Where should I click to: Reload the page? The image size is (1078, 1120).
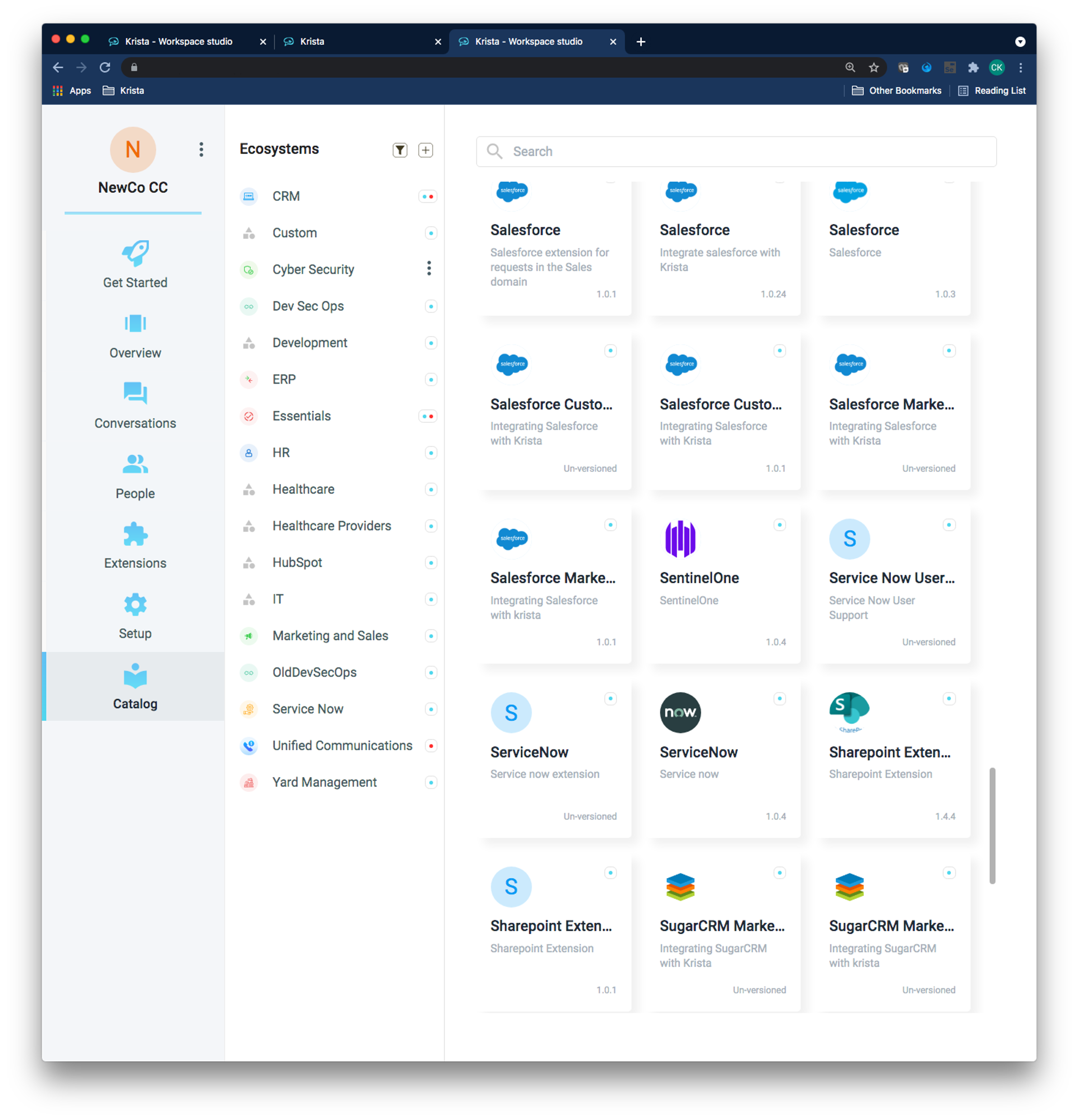pyautogui.click(x=104, y=67)
